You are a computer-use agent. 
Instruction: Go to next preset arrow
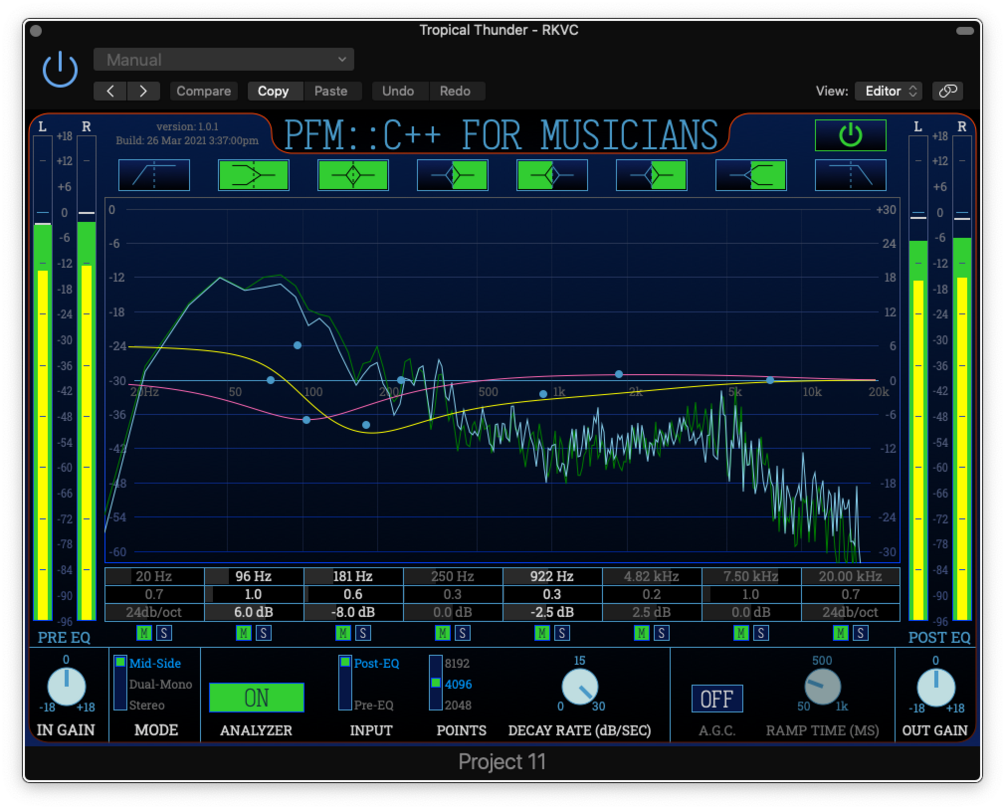coord(144,91)
